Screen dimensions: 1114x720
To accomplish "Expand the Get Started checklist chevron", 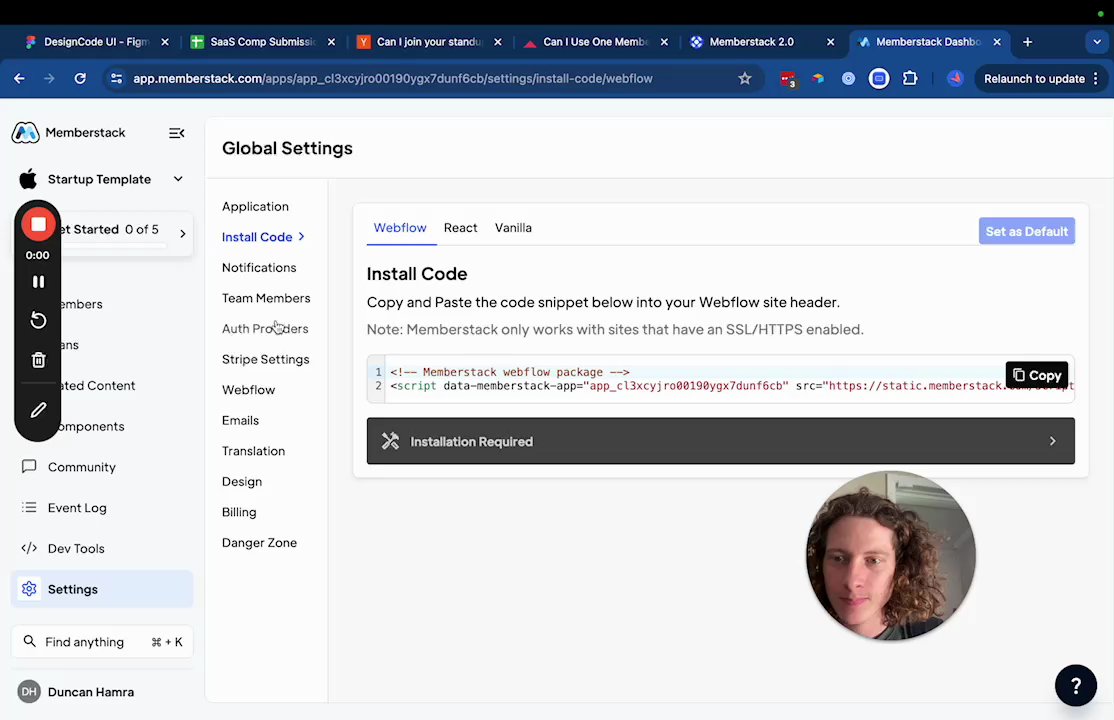I will (x=183, y=233).
